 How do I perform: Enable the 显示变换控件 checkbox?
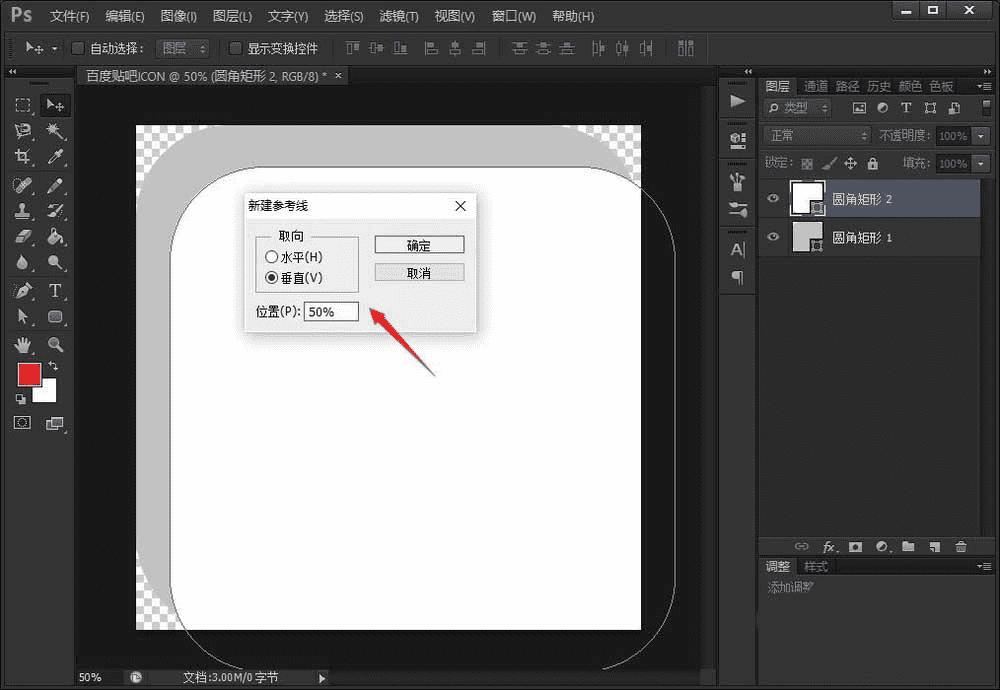[x=236, y=48]
